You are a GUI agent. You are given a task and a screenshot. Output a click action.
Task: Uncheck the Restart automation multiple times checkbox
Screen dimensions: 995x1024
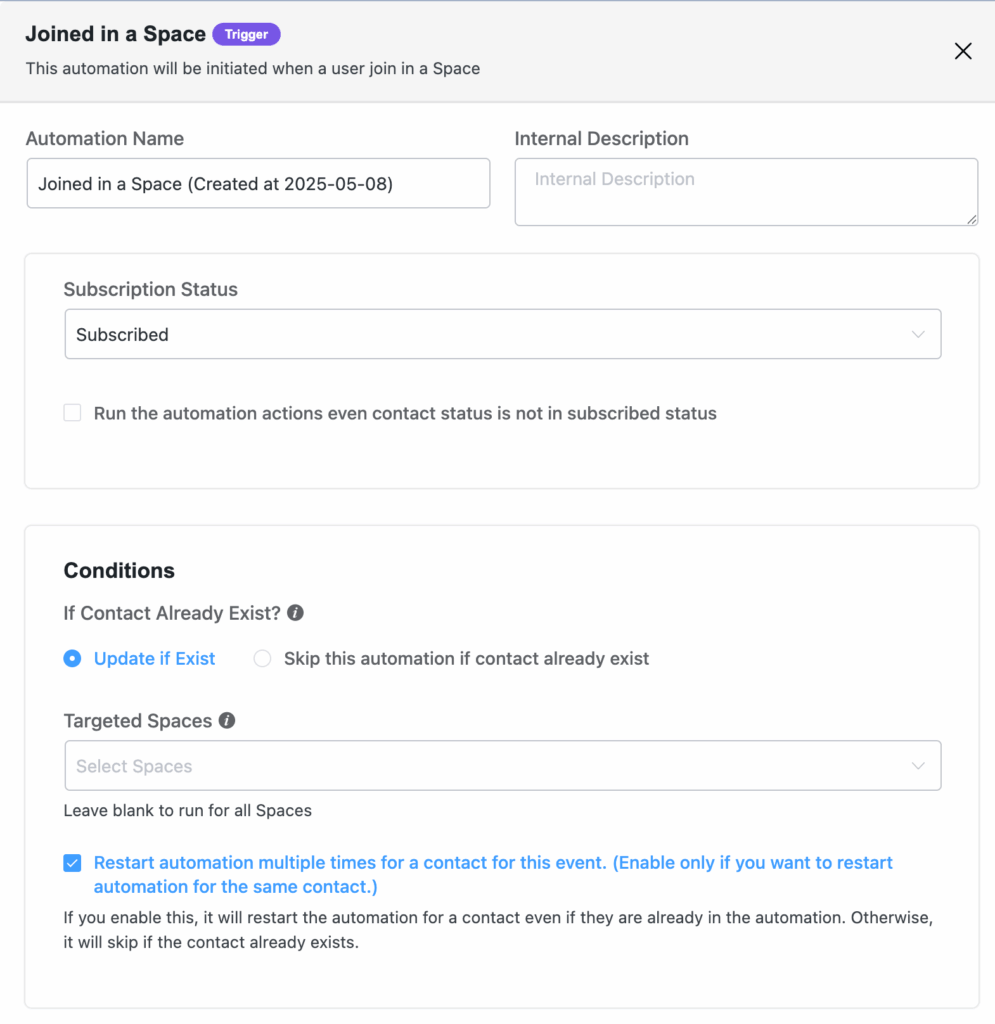pyautogui.click(x=72, y=863)
